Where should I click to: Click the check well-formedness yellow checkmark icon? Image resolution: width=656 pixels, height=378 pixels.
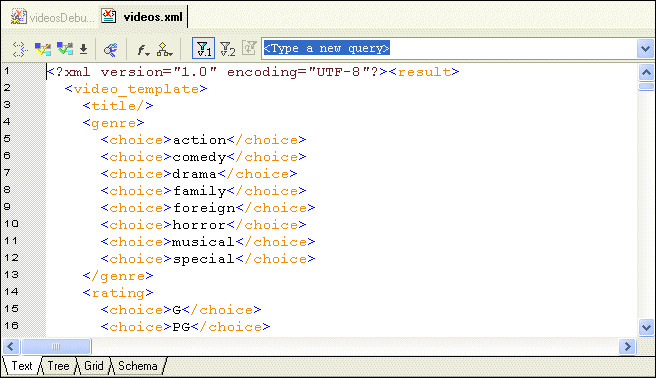coord(43,49)
